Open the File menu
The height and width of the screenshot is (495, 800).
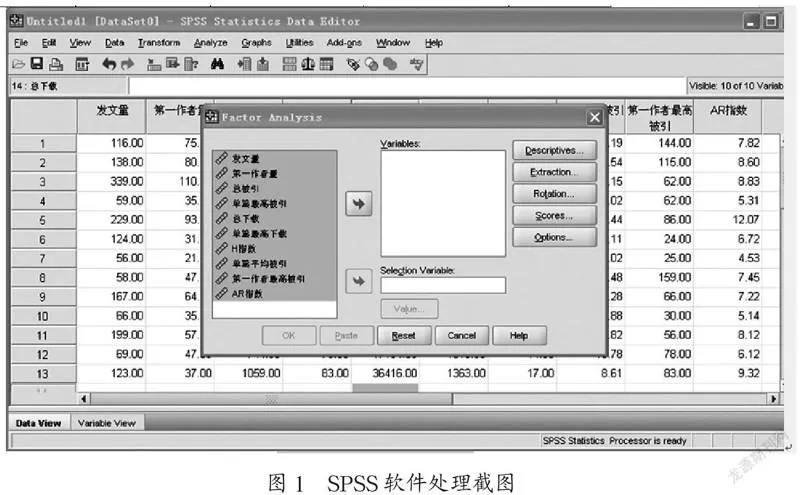(x=21, y=43)
